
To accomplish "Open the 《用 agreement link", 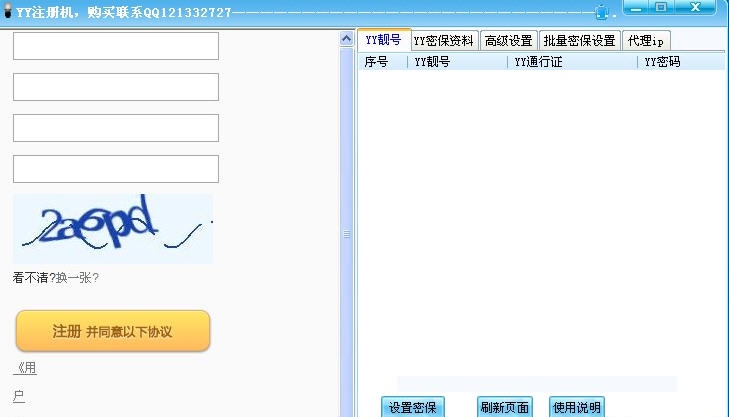I will tap(25, 368).
